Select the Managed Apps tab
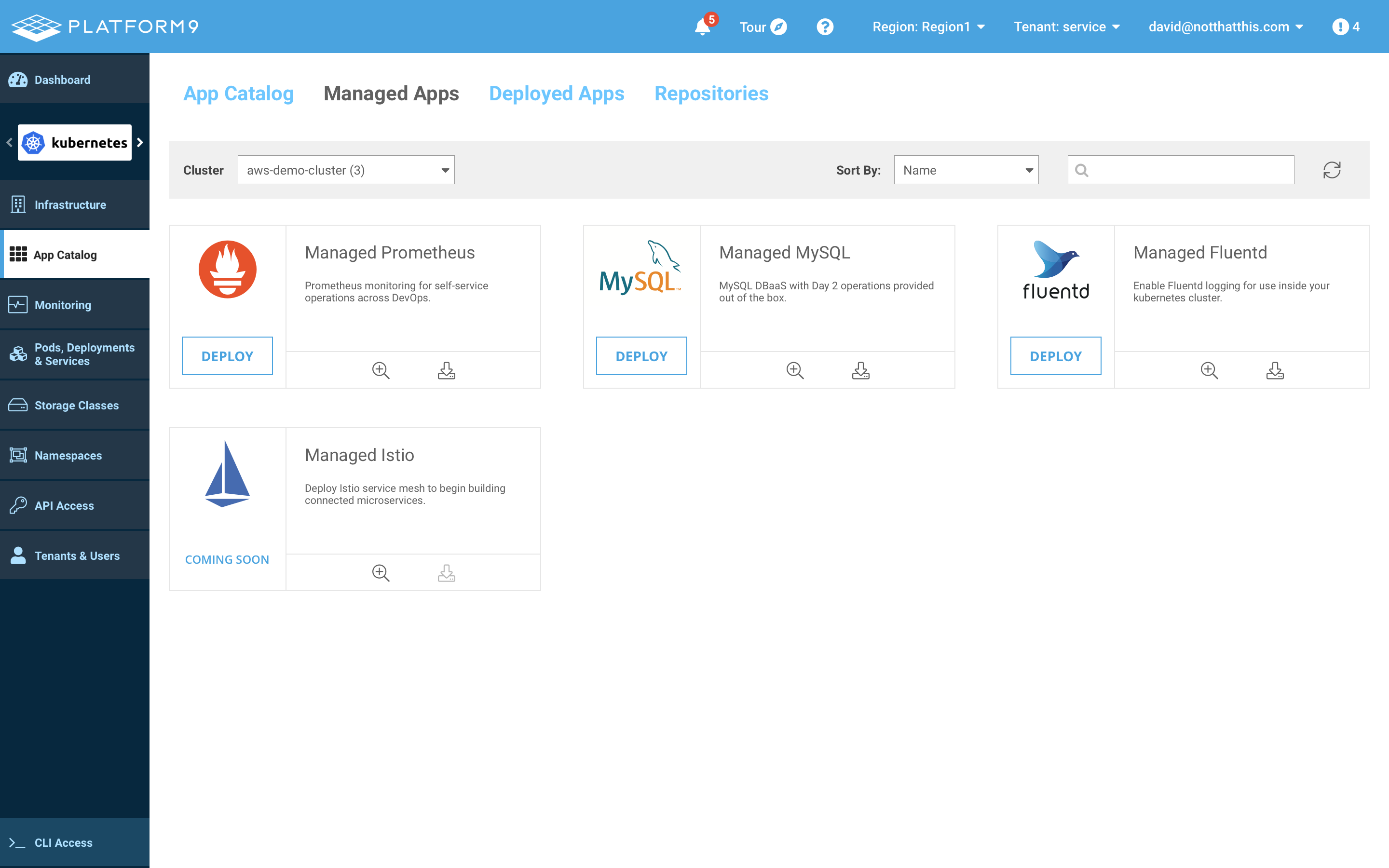1389x868 pixels. point(392,94)
